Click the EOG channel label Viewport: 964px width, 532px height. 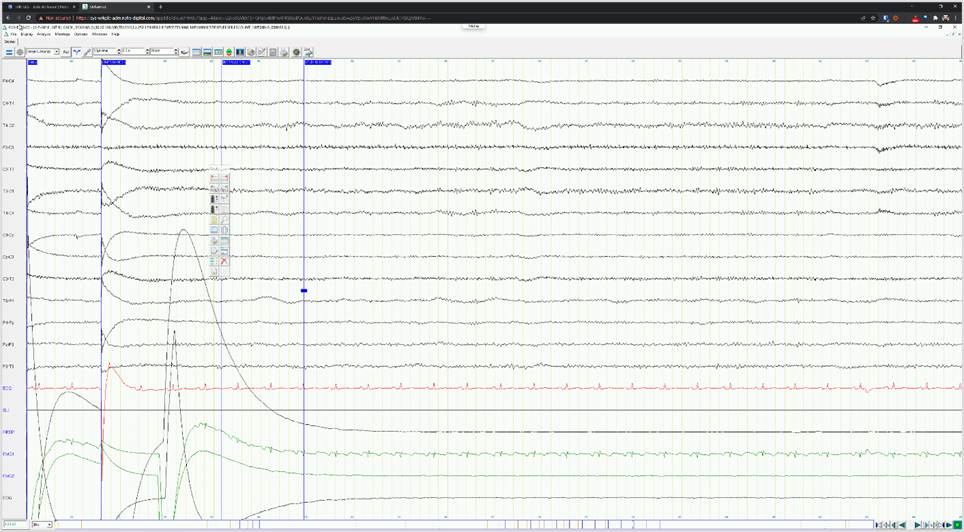coord(7,498)
